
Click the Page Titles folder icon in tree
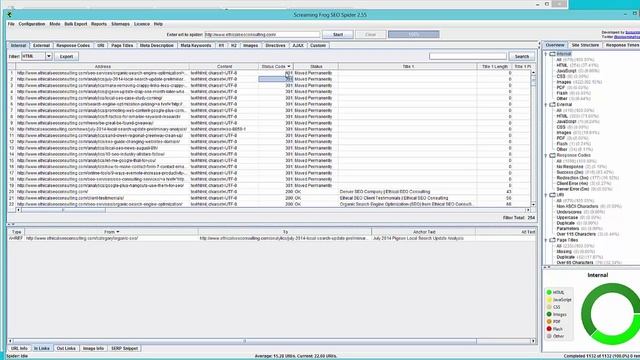click(552, 240)
